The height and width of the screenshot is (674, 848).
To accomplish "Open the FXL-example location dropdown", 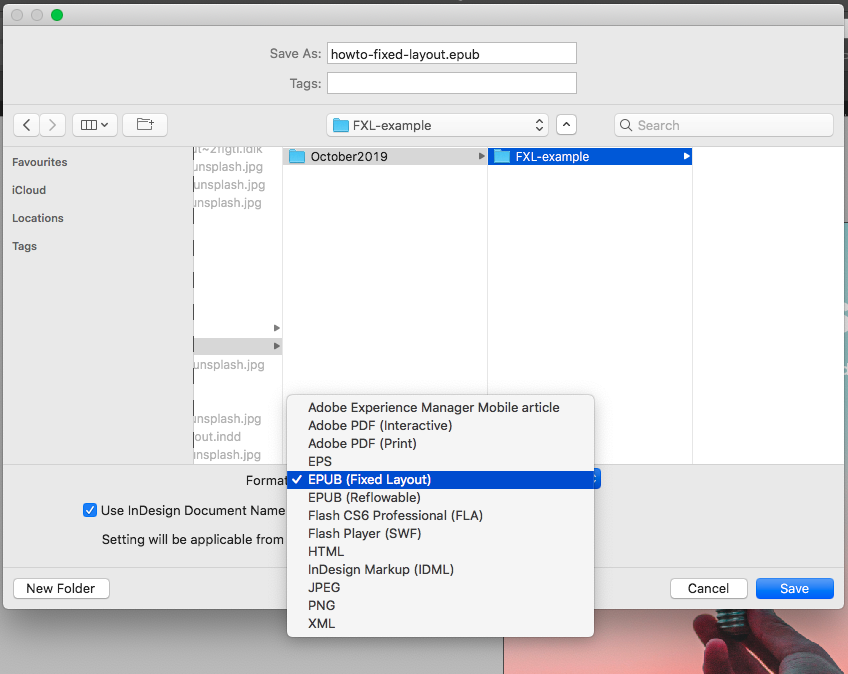I will point(438,125).
